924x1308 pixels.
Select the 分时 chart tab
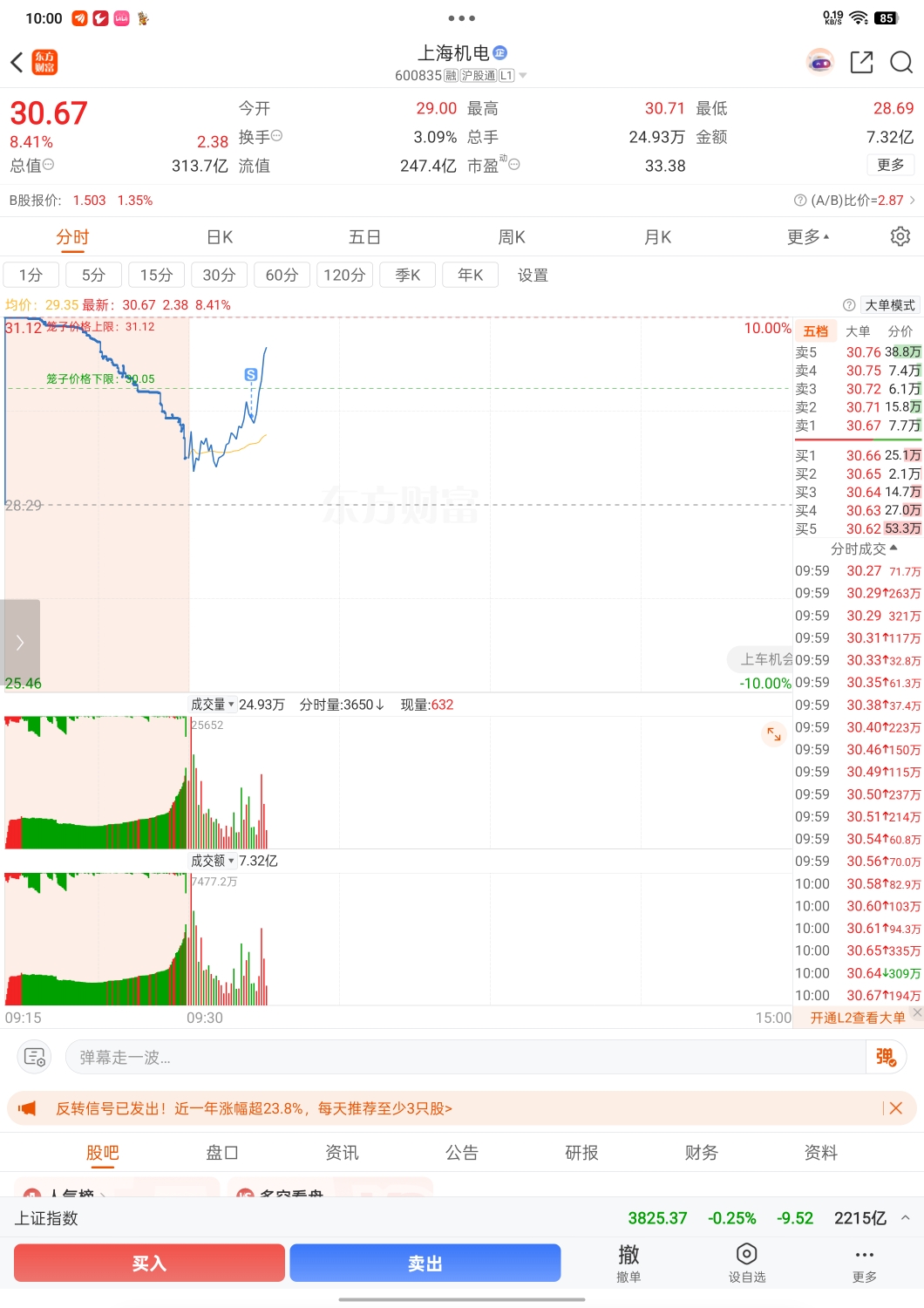[72, 237]
